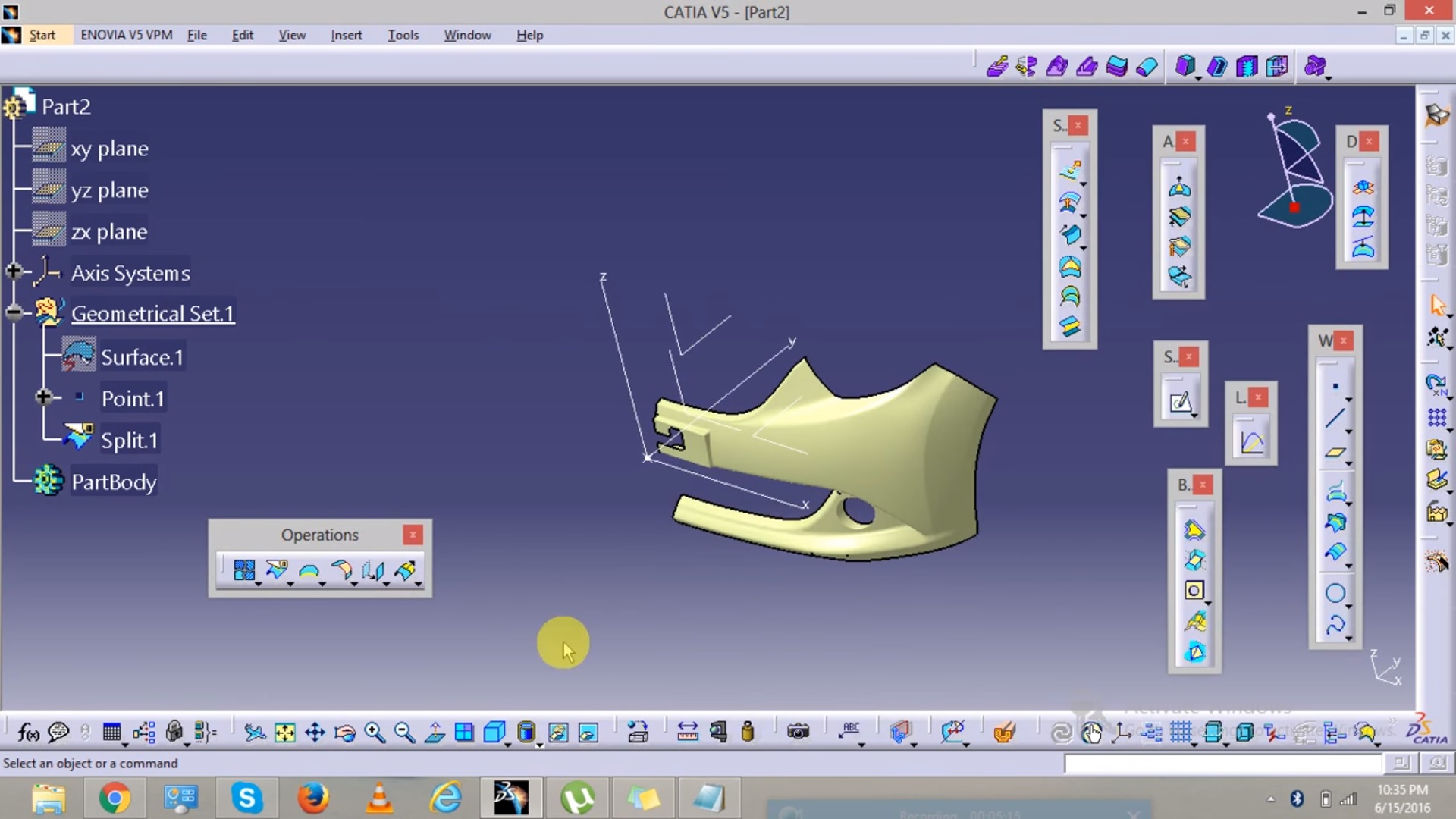This screenshot has height=819, width=1456.
Task: Select the arrow Select tool on right toolbar
Action: [1437, 305]
